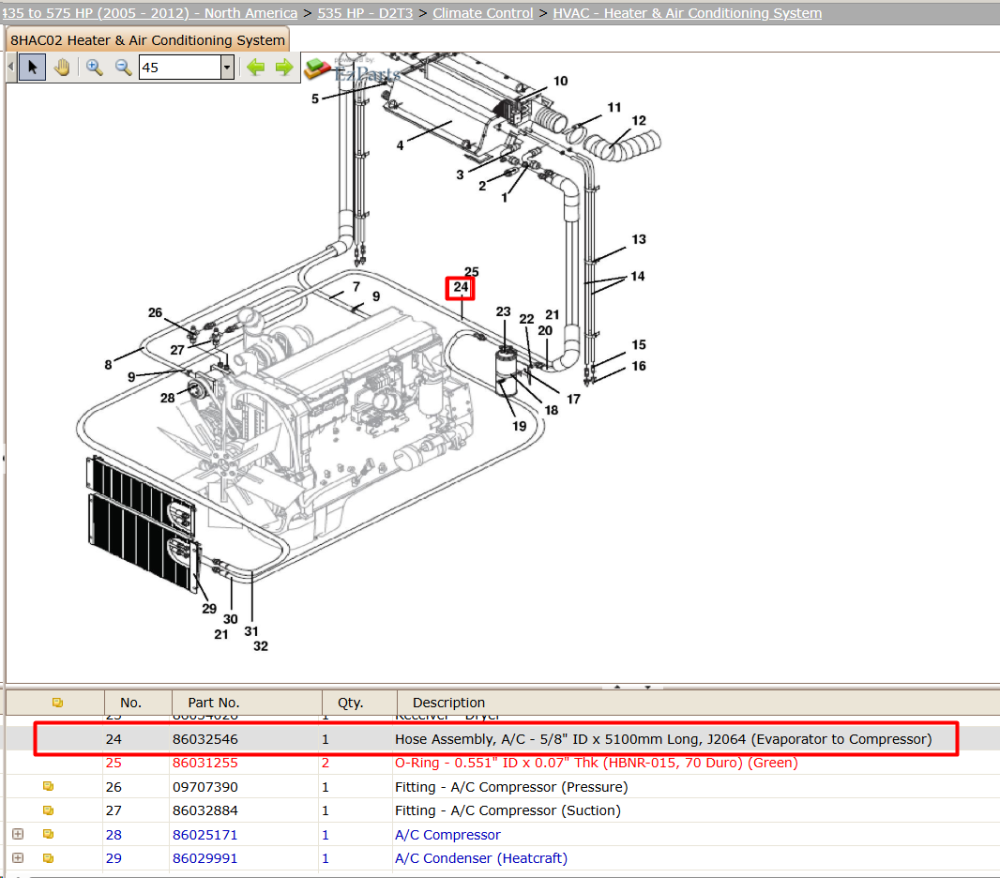Go to previous diagram with green left arrow
This screenshot has height=878, width=1000.
tap(256, 67)
